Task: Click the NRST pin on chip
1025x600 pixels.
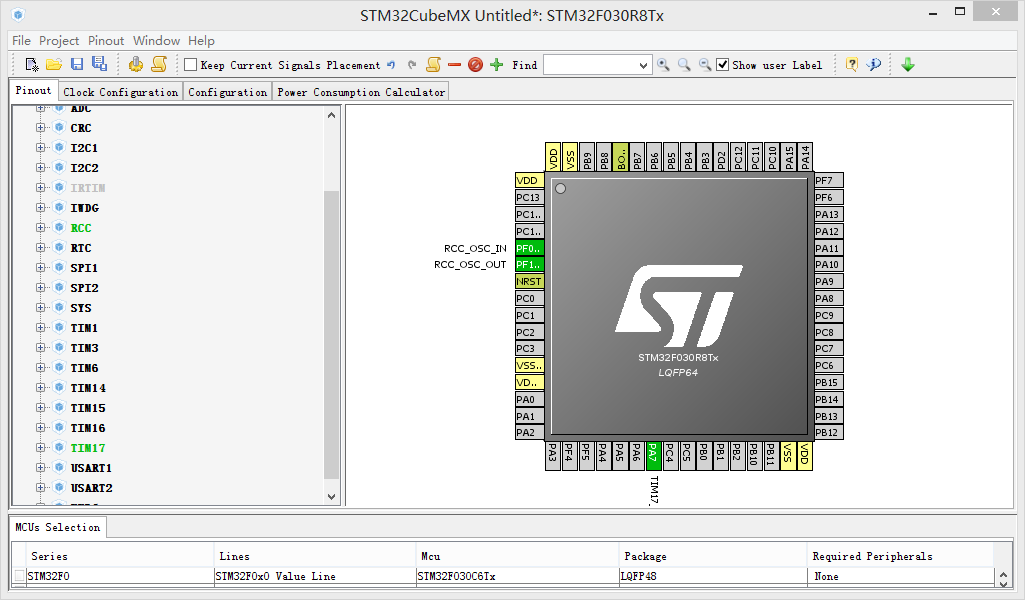Action: [529, 282]
